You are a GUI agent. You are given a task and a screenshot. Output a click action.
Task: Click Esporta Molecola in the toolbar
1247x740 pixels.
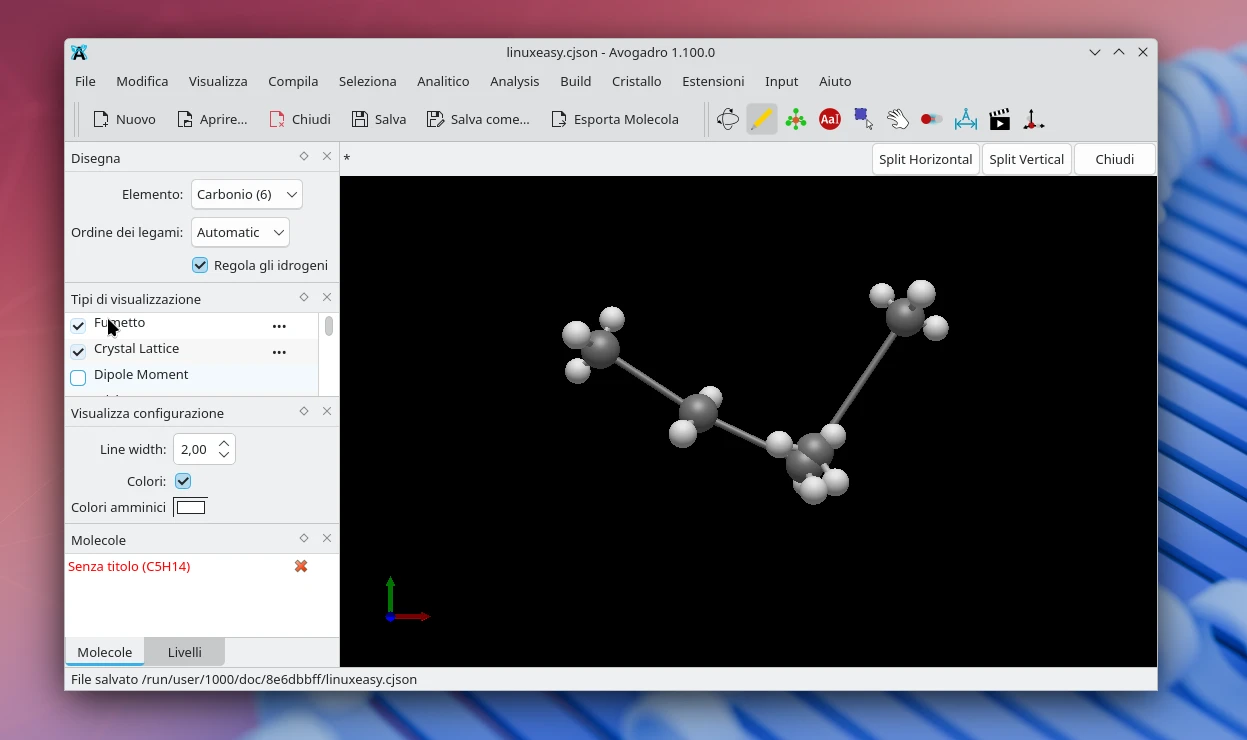pyautogui.click(x=617, y=119)
